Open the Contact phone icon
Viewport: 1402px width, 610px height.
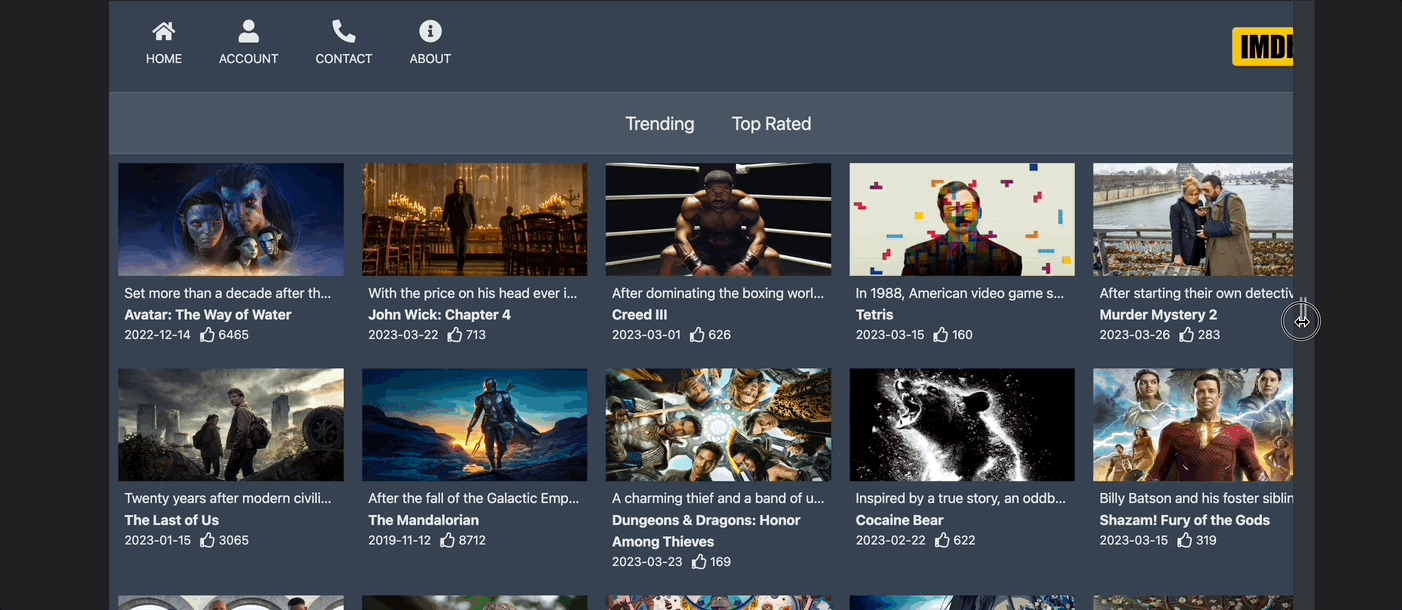pos(344,31)
